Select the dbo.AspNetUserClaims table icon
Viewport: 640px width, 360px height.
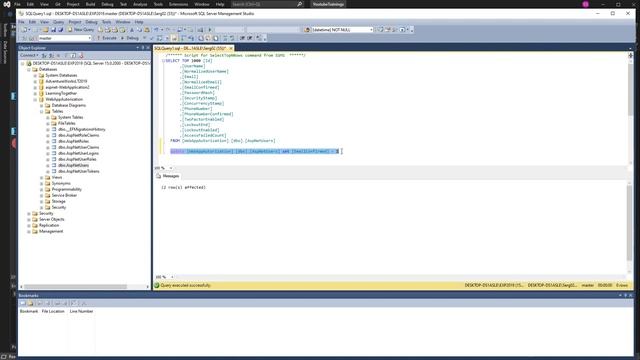coord(54,147)
